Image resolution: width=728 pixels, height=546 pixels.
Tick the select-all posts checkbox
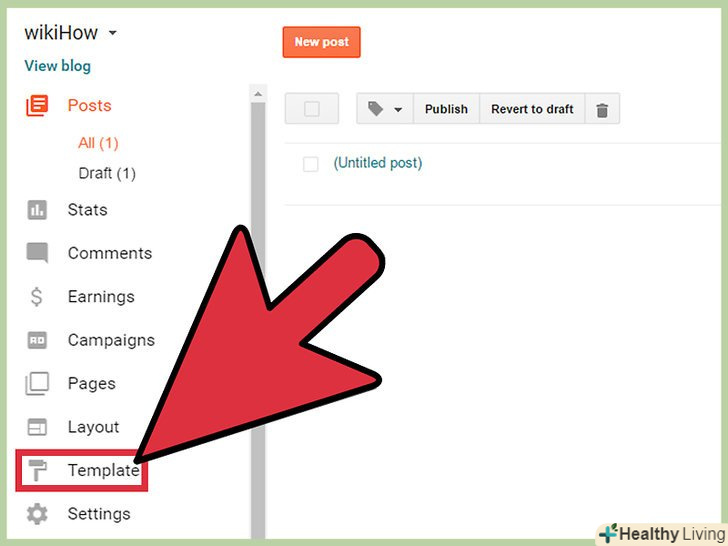point(312,109)
